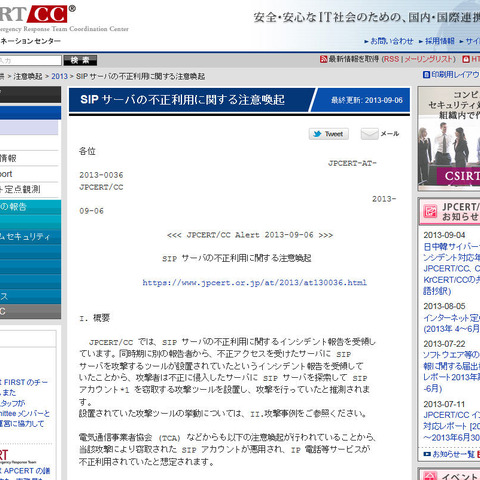Click the JPCERT お知らせ pink icon

coord(430,211)
